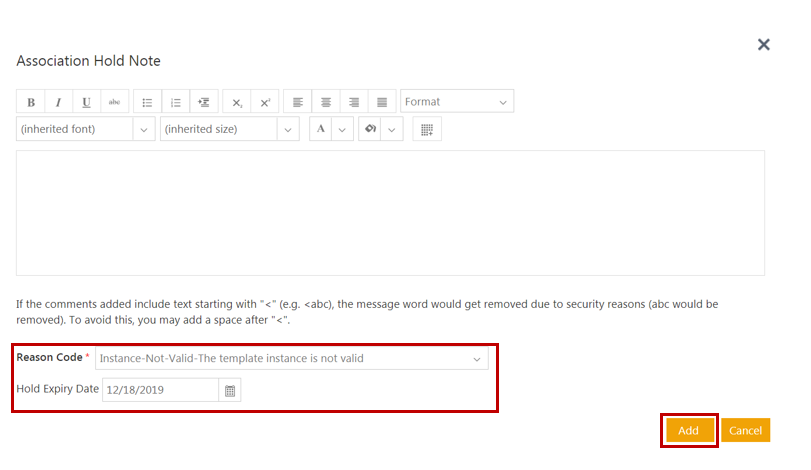Click the indent button
This screenshot has width=811, height=470.
[204, 102]
